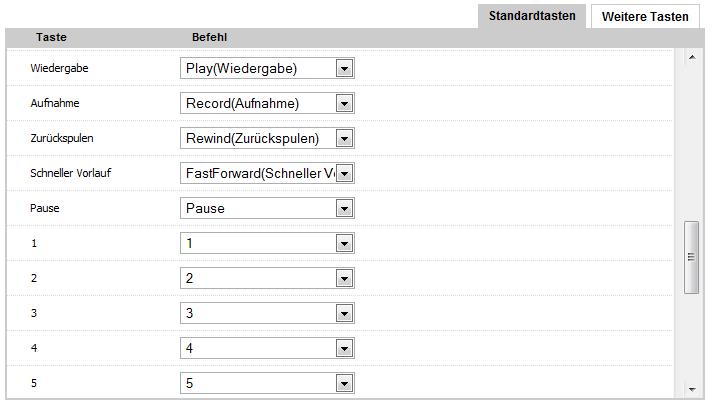The width and height of the screenshot is (717, 407).
Task: Expand the dropdown for key 5
Action: coord(345,384)
